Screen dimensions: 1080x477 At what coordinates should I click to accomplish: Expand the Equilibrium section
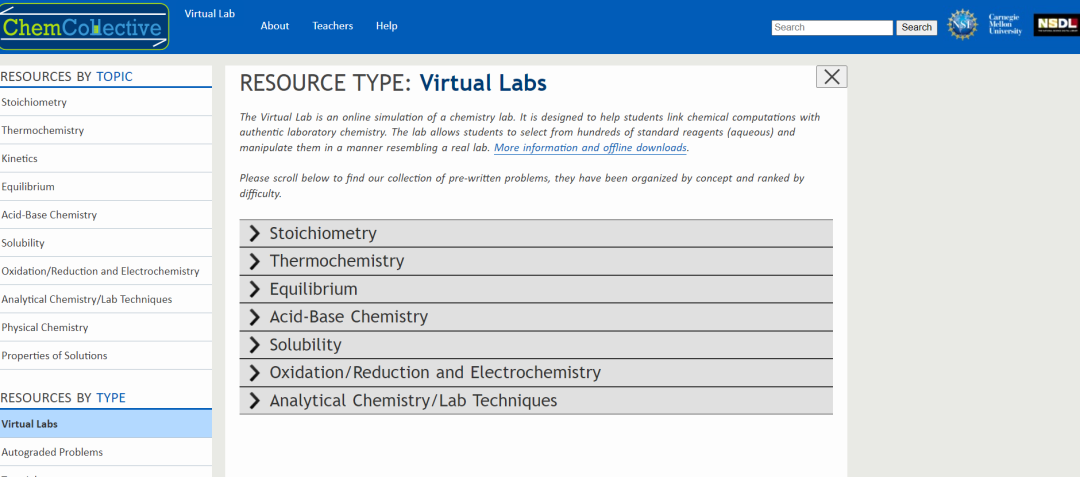(536, 289)
